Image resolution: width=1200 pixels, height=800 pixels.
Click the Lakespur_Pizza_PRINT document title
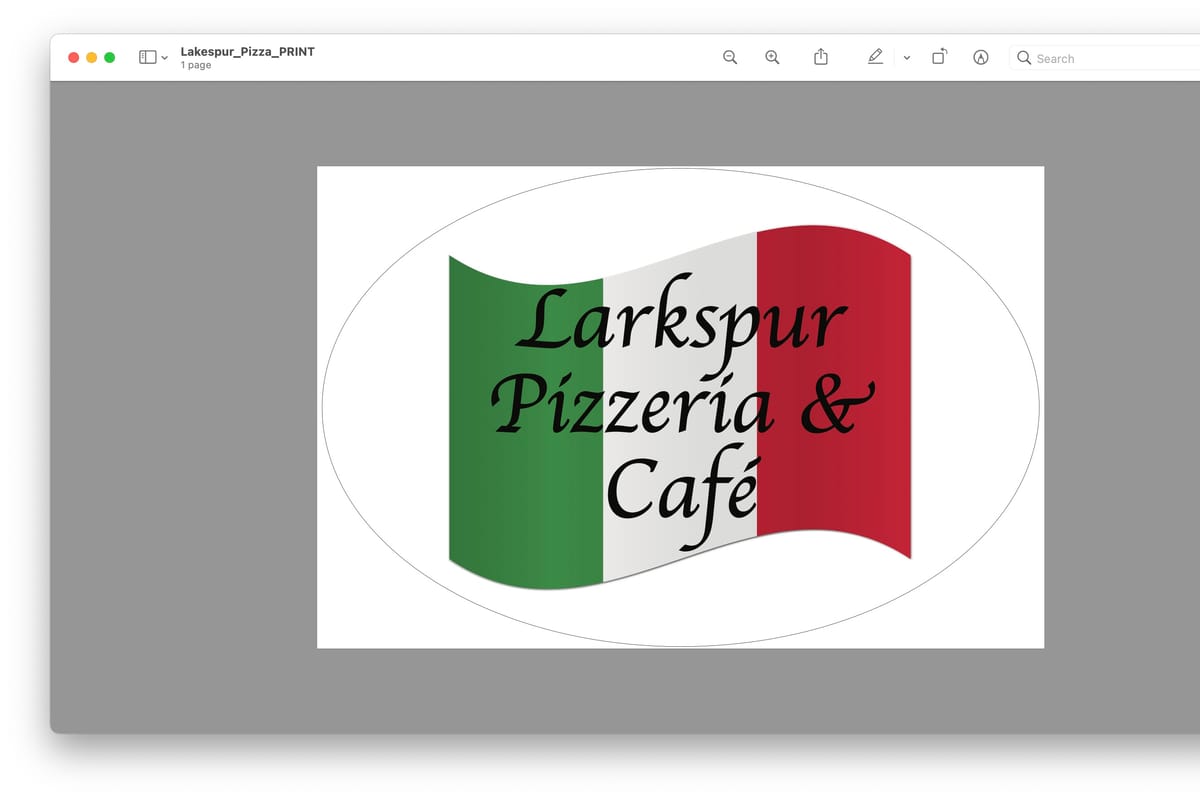coord(248,51)
